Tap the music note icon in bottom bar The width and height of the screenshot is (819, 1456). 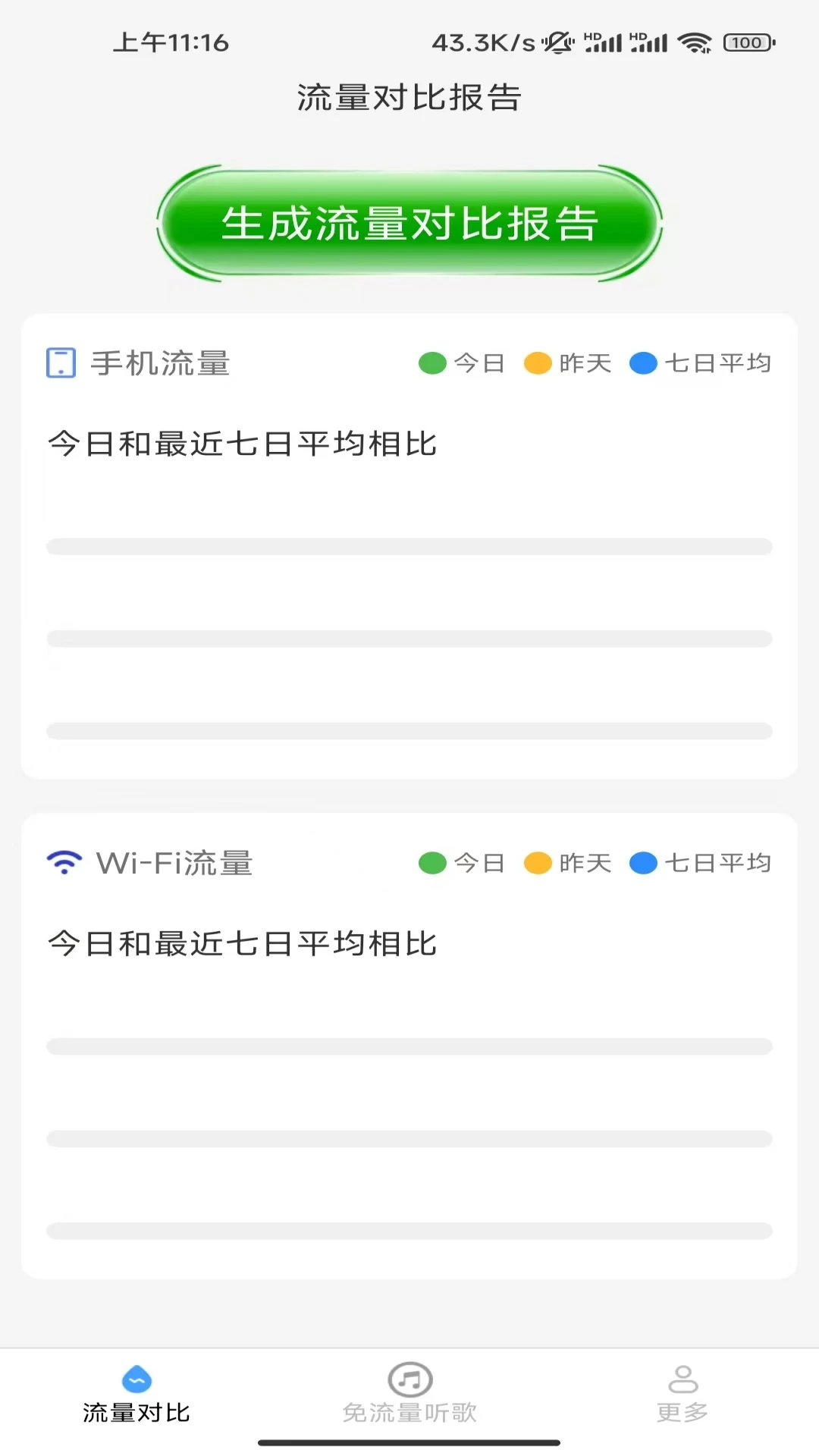coord(409,1379)
